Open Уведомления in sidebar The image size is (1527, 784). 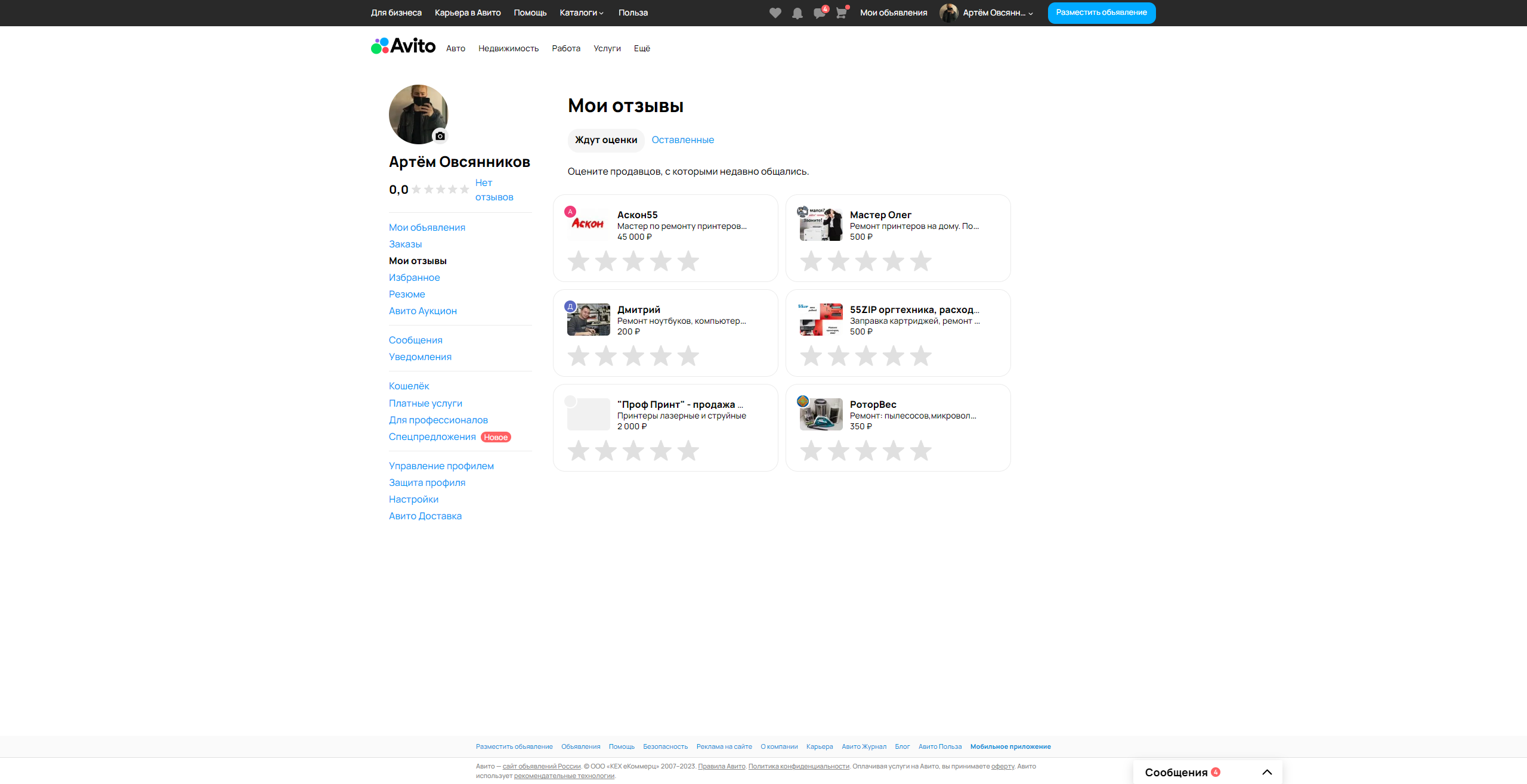(421, 357)
